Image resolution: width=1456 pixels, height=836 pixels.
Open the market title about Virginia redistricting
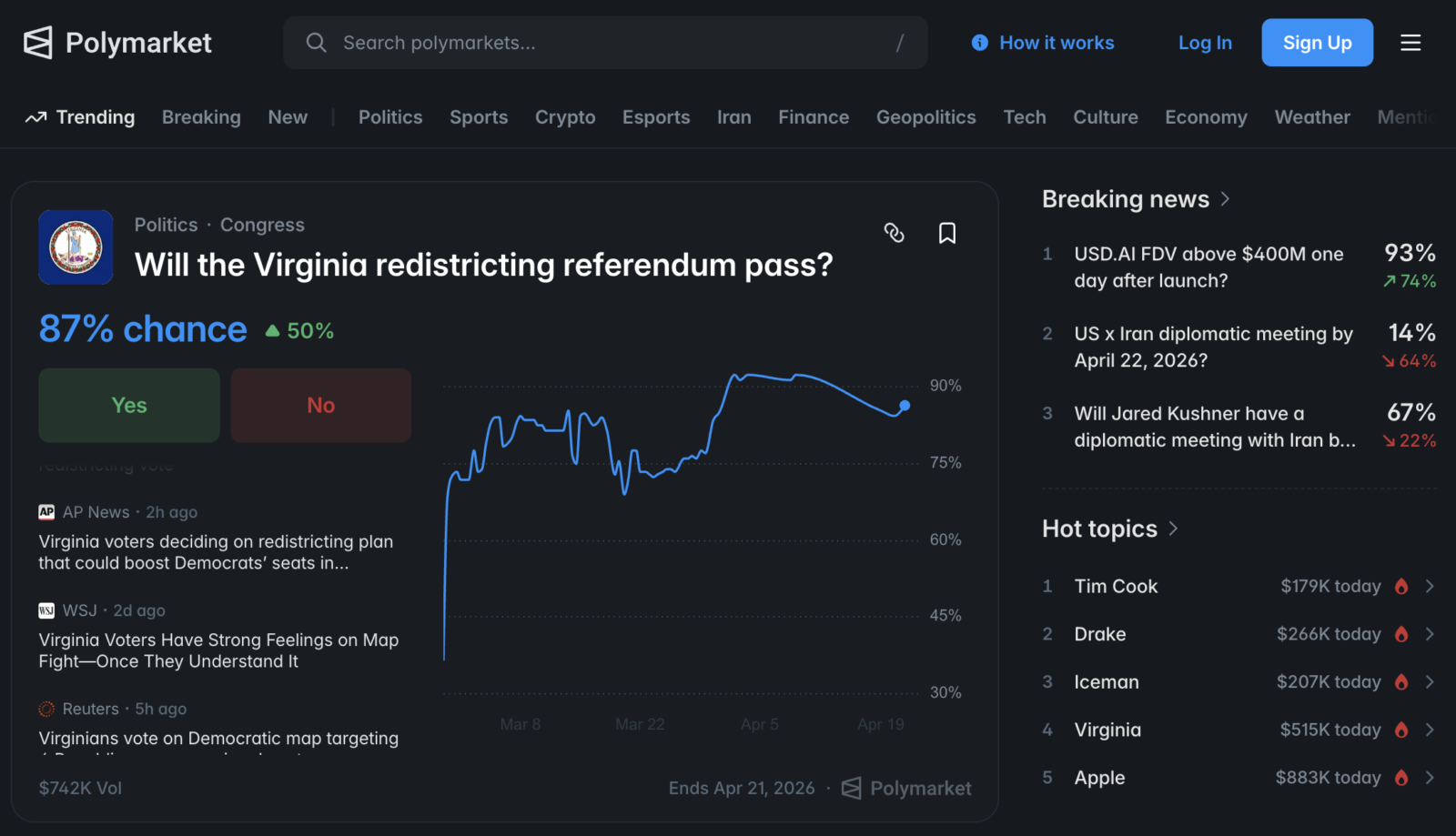484,265
